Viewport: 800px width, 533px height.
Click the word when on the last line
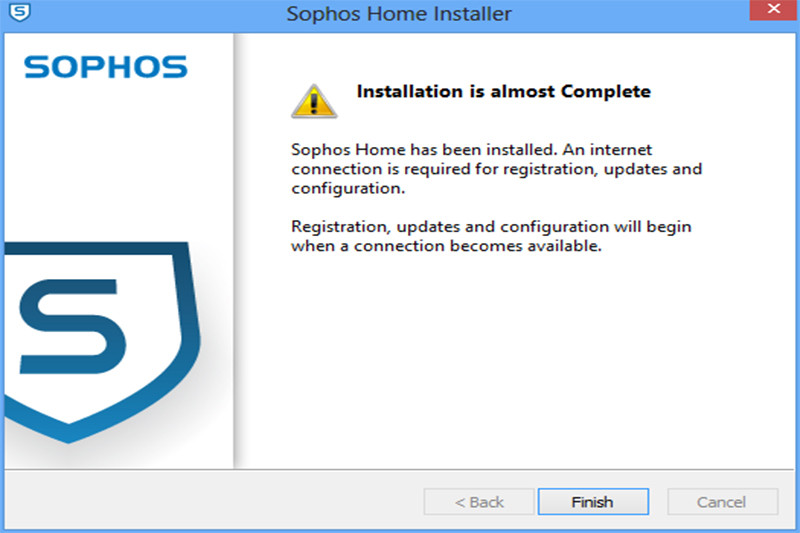click(x=311, y=246)
